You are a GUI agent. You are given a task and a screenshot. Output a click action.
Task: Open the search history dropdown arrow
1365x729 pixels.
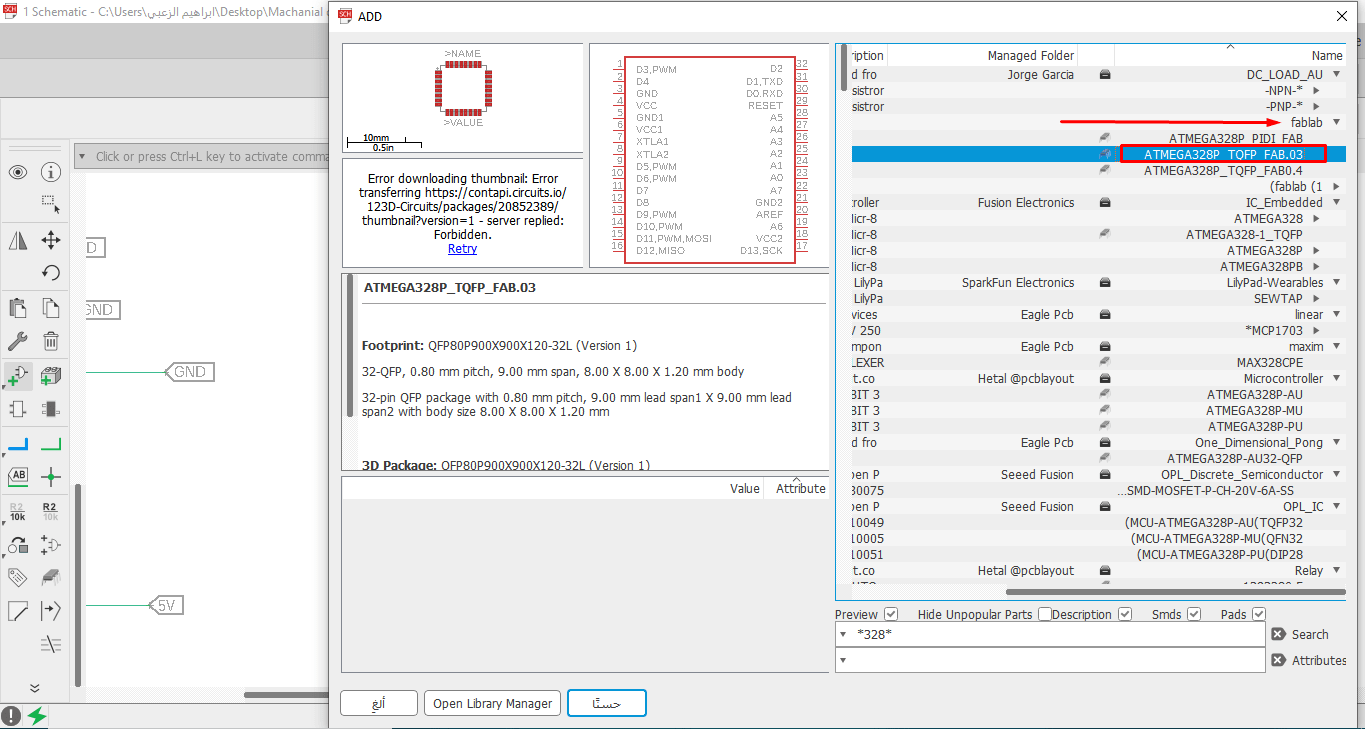coord(845,634)
